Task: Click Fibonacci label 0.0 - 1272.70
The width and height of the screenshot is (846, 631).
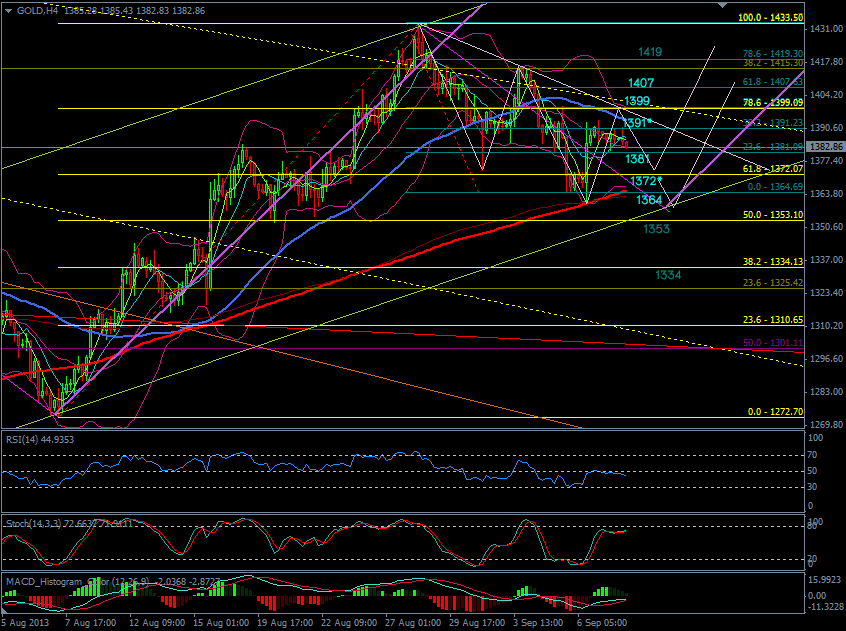Action: pyautogui.click(x=775, y=412)
